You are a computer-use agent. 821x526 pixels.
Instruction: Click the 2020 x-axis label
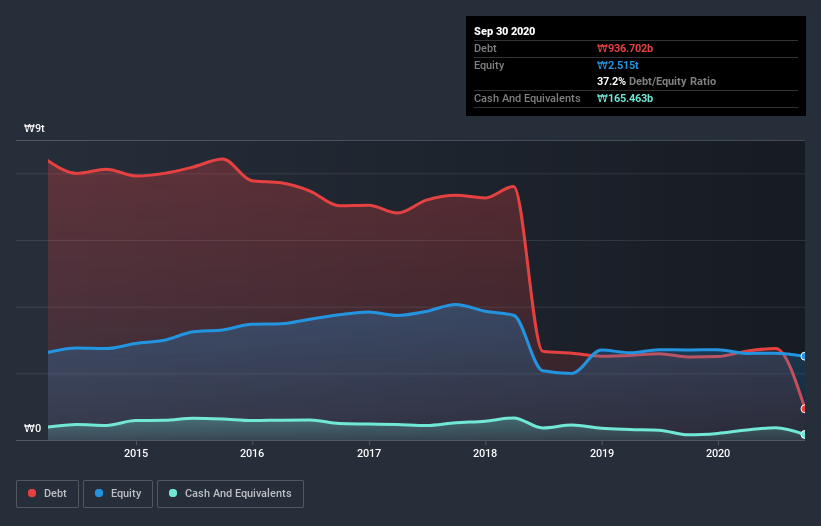[718, 453]
